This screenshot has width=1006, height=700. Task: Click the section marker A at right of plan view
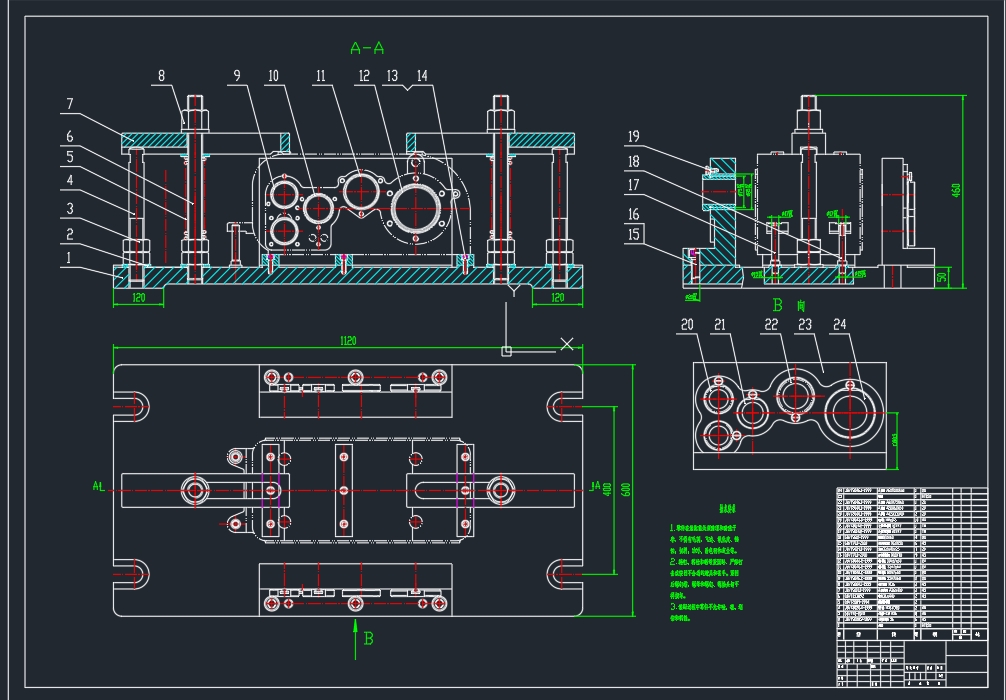pos(595,486)
